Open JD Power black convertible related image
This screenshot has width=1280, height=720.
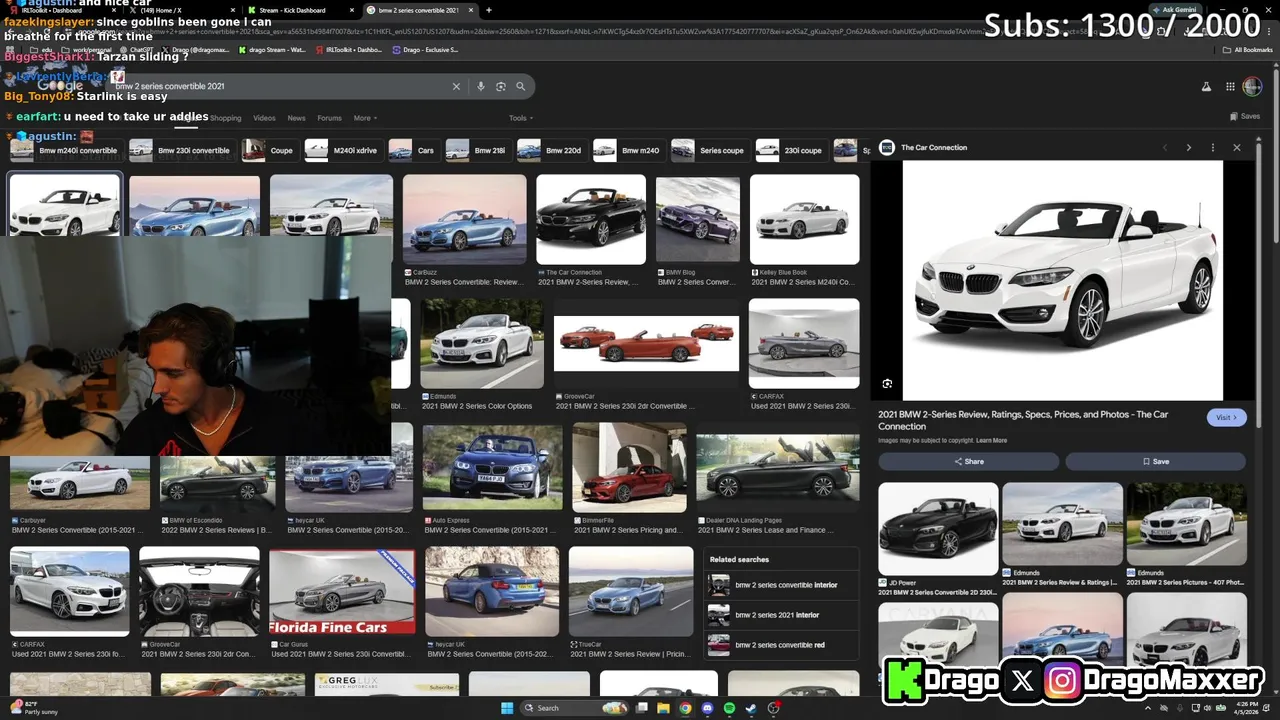[938, 529]
